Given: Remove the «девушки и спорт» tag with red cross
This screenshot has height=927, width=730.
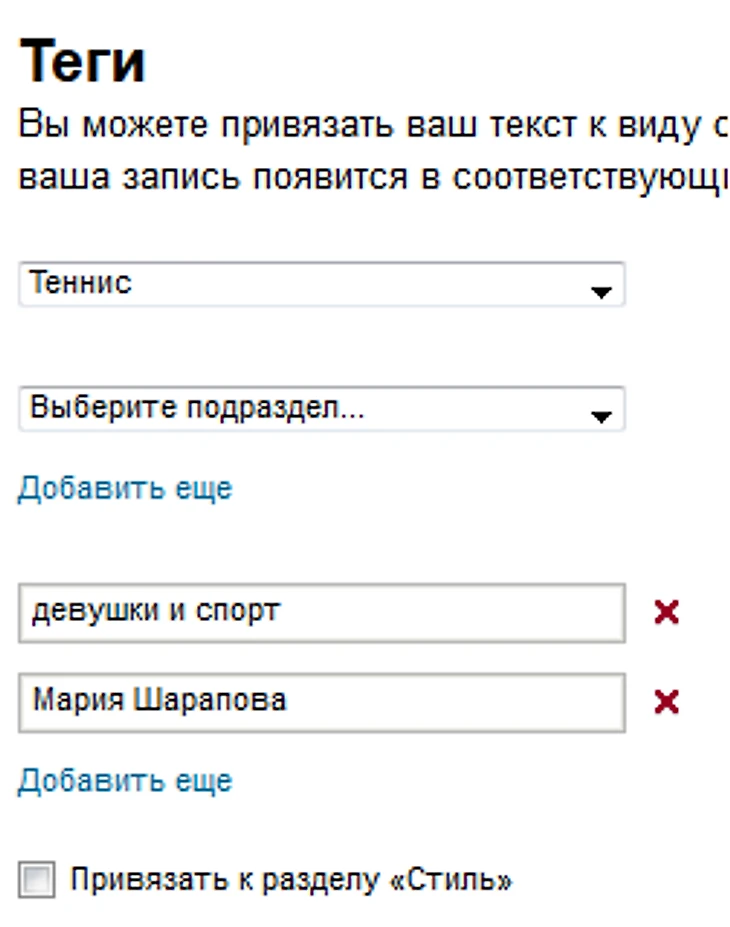Looking at the screenshot, I should (x=666, y=612).
